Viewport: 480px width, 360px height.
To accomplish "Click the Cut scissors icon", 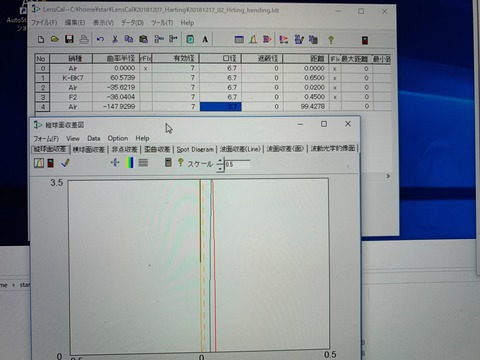I will point(115,40).
